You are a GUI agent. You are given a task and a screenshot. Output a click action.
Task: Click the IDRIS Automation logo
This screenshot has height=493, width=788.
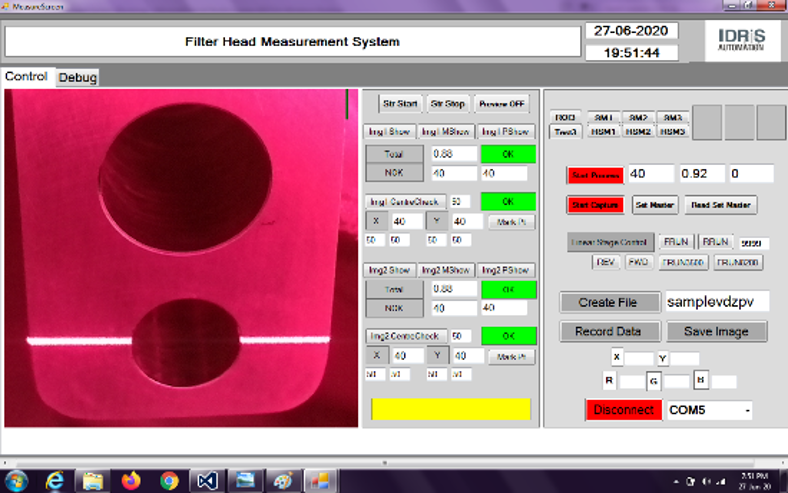point(741,40)
